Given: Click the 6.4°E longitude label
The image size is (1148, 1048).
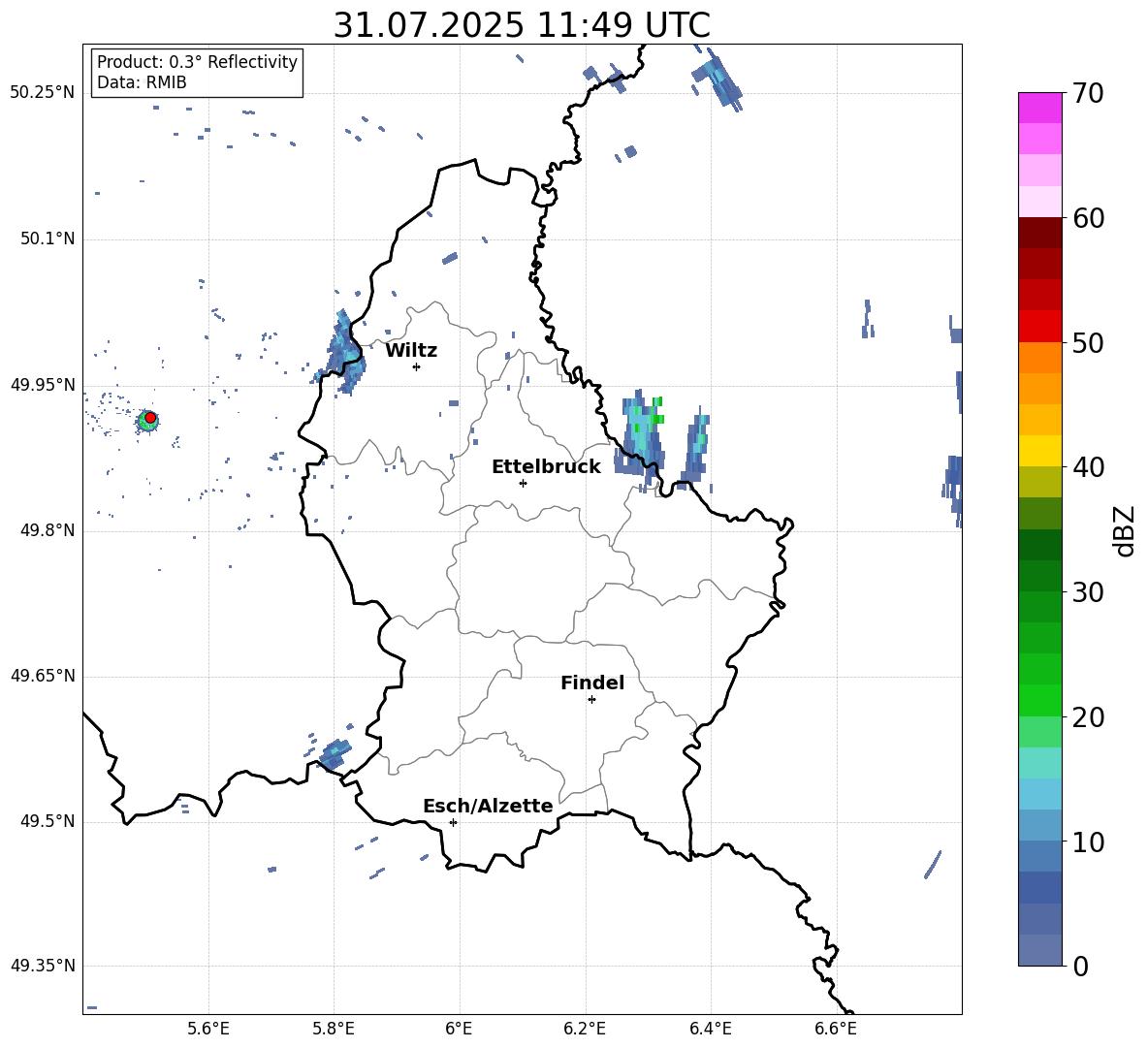Looking at the screenshot, I should pos(710,1029).
